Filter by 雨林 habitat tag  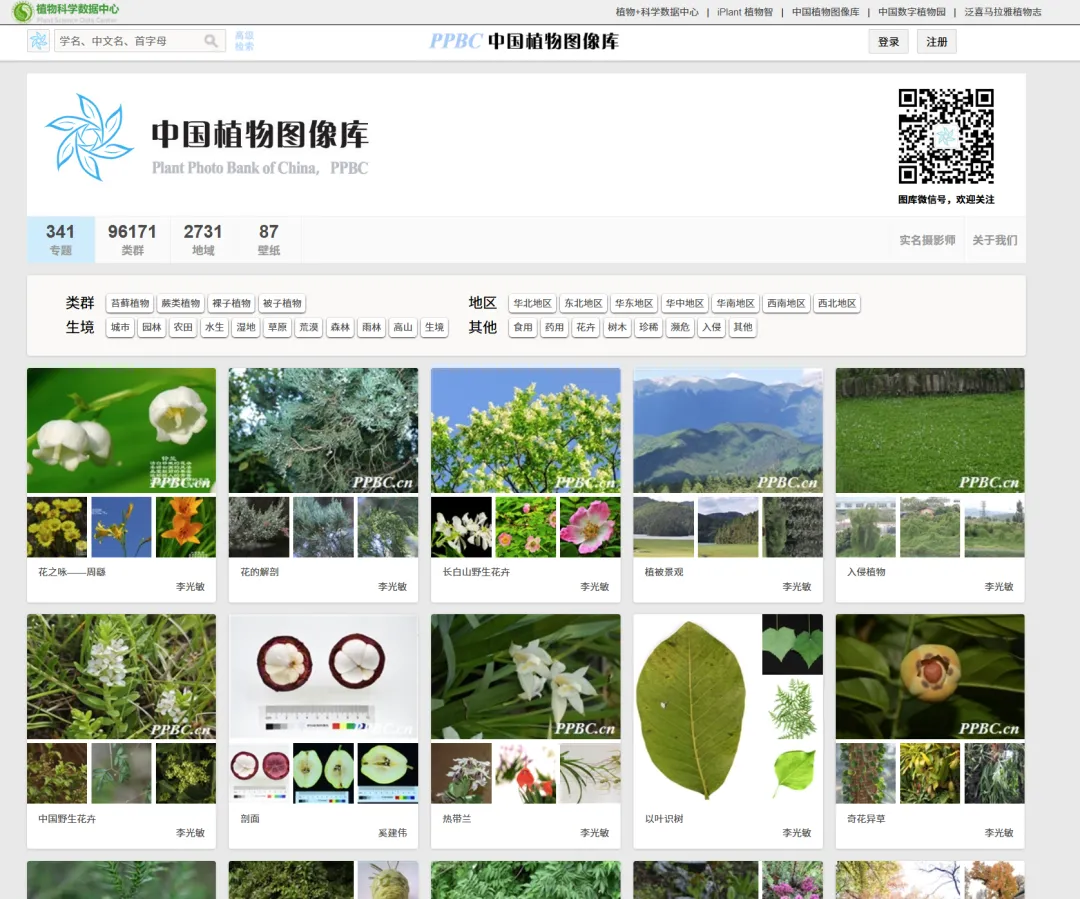[372, 327]
